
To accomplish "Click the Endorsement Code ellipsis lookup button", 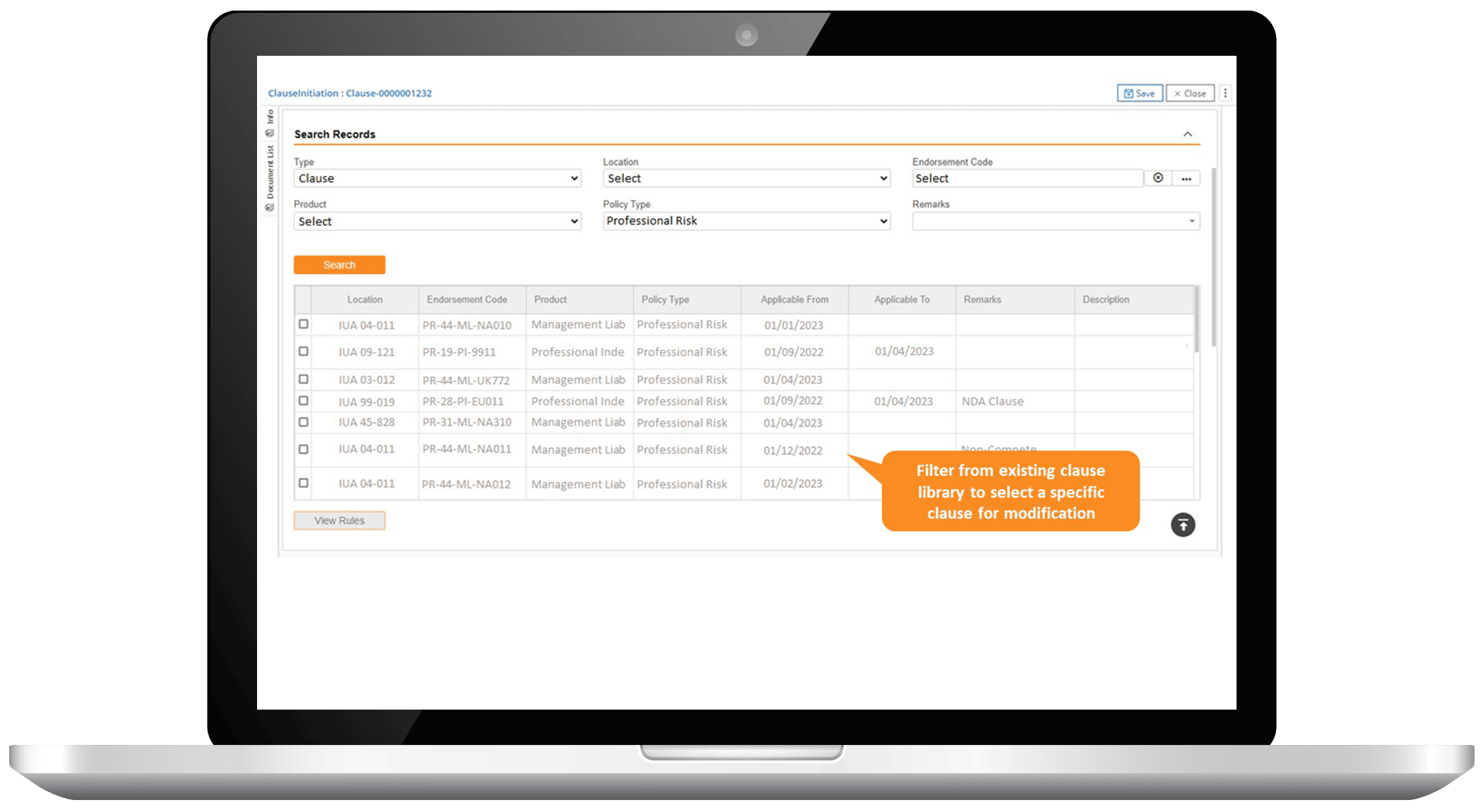I will point(1186,179).
